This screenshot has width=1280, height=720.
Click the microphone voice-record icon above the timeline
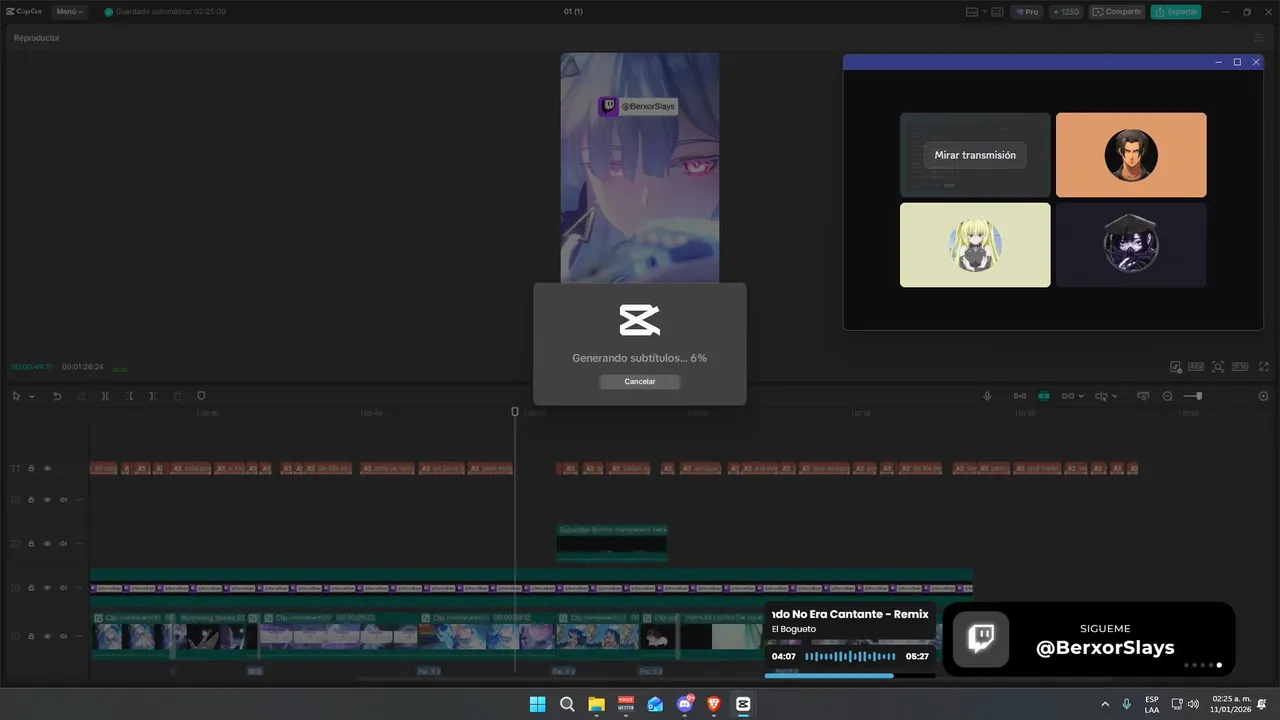[987, 396]
